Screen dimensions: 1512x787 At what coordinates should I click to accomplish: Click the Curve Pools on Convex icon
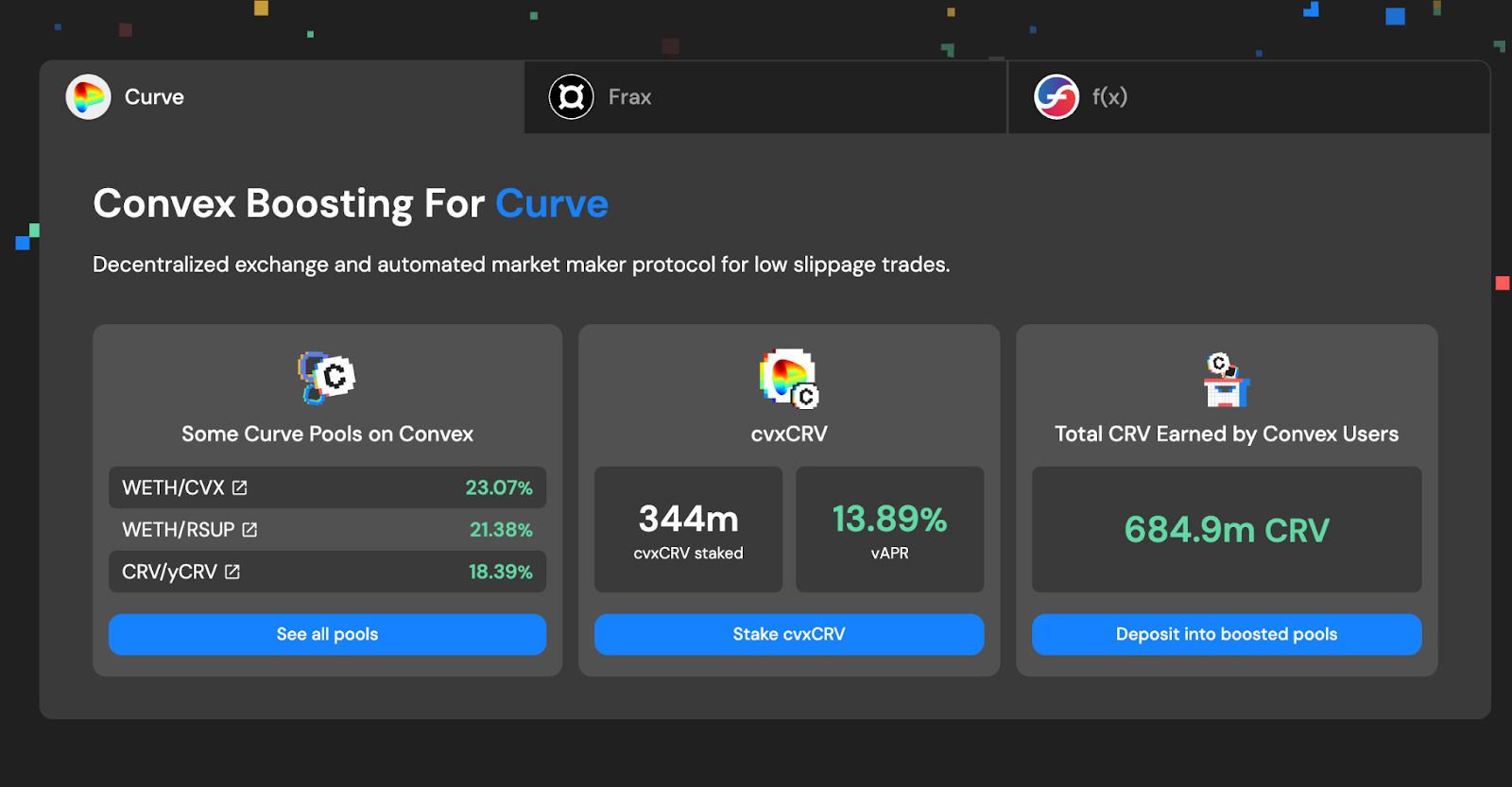point(326,378)
